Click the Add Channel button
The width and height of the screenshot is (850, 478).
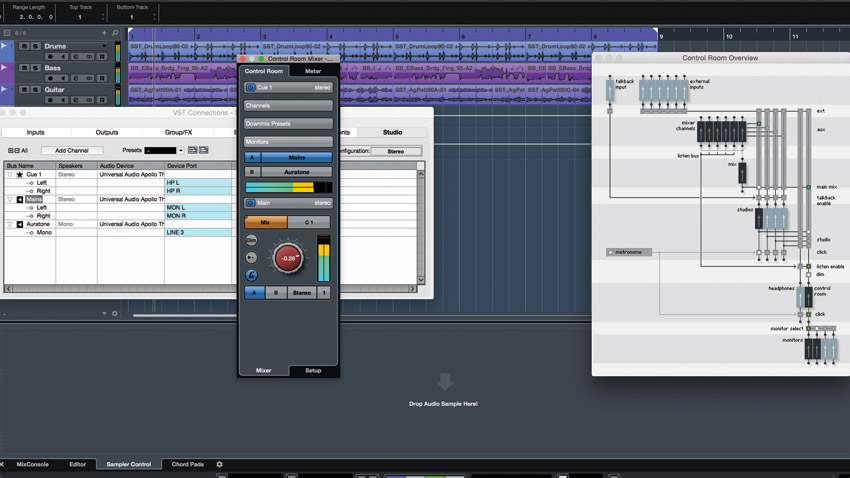pyautogui.click(x=72, y=151)
